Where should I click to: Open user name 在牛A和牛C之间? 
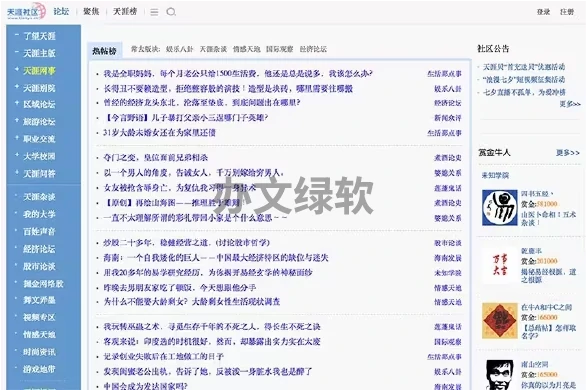546,307
